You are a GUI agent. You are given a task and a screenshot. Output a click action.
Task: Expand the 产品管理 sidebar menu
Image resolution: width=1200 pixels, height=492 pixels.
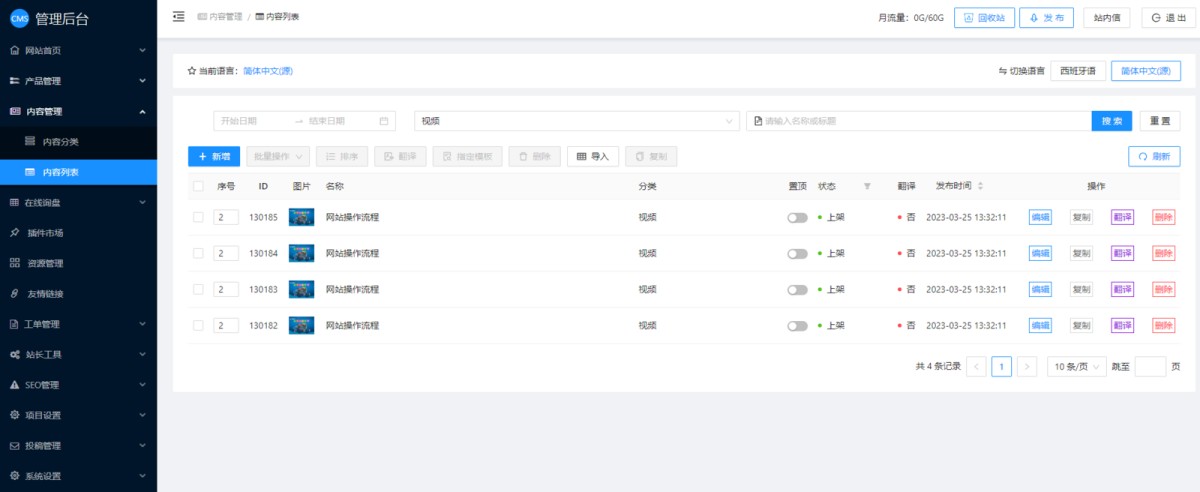pyautogui.click(x=78, y=81)
